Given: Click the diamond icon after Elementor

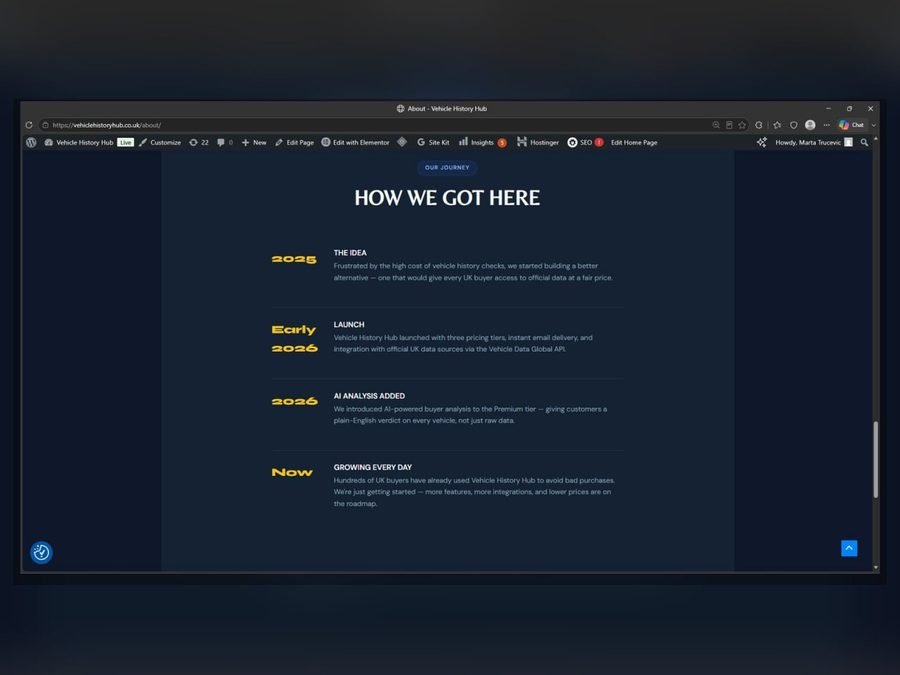Looking at the screenshot, I should click(x=402, y=142).
